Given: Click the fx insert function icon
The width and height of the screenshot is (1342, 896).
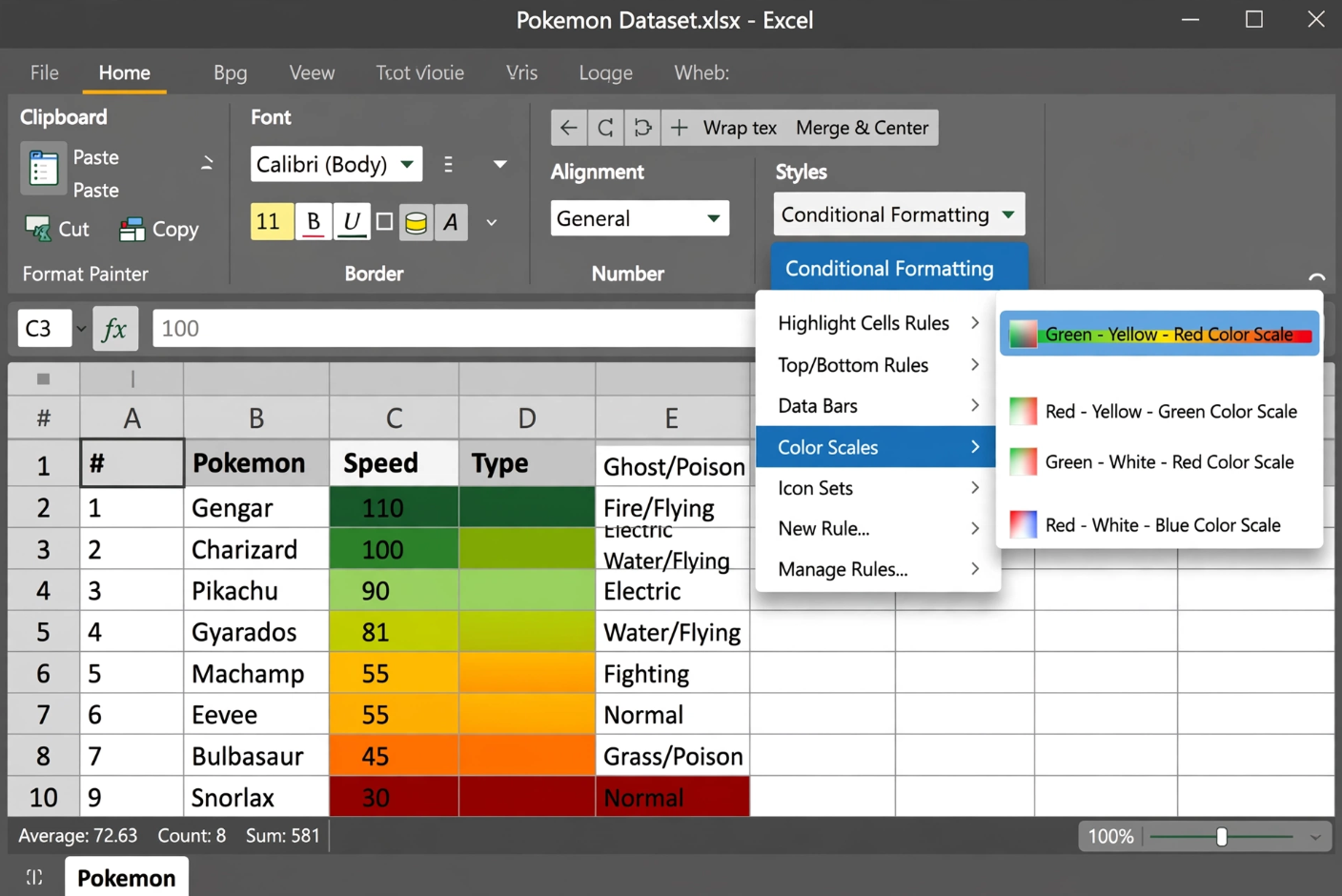Looking at the screenshot, I should (x=115, y=329).
